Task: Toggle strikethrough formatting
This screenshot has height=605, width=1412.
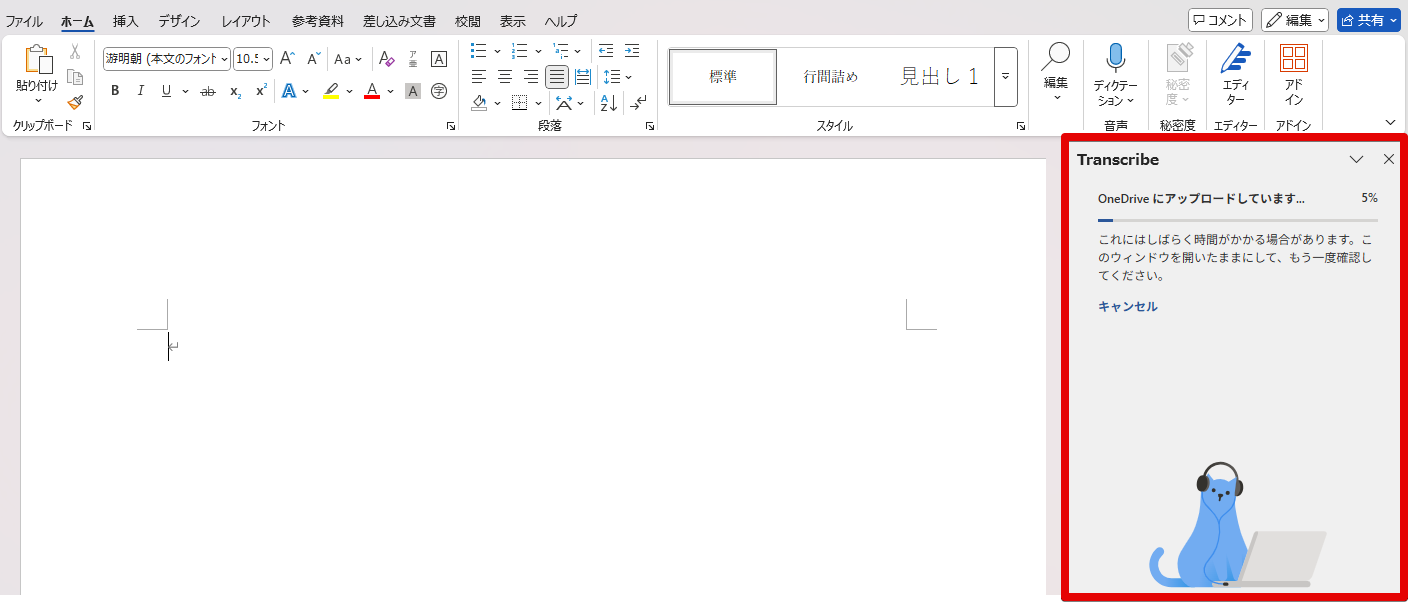Action: (208, 90)
